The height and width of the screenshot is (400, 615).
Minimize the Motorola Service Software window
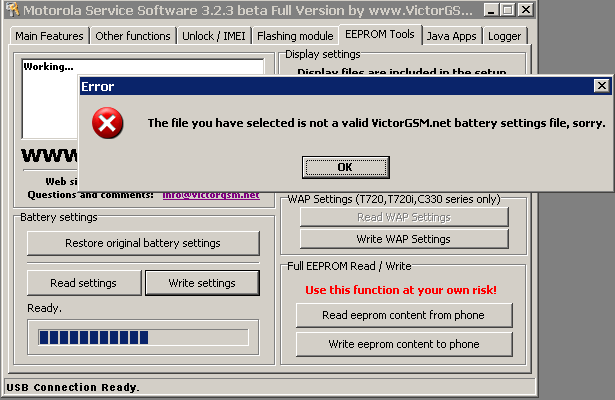pyautogui.click(x=491, y=9)
